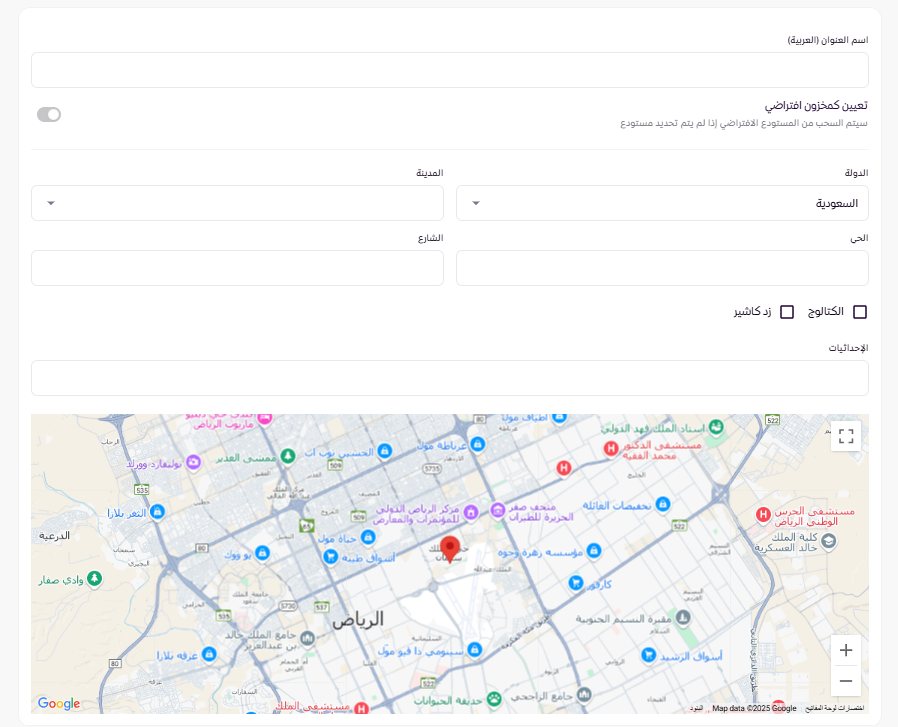
Task: Open the الدولة country dropdown
Action: coord(662,203)
